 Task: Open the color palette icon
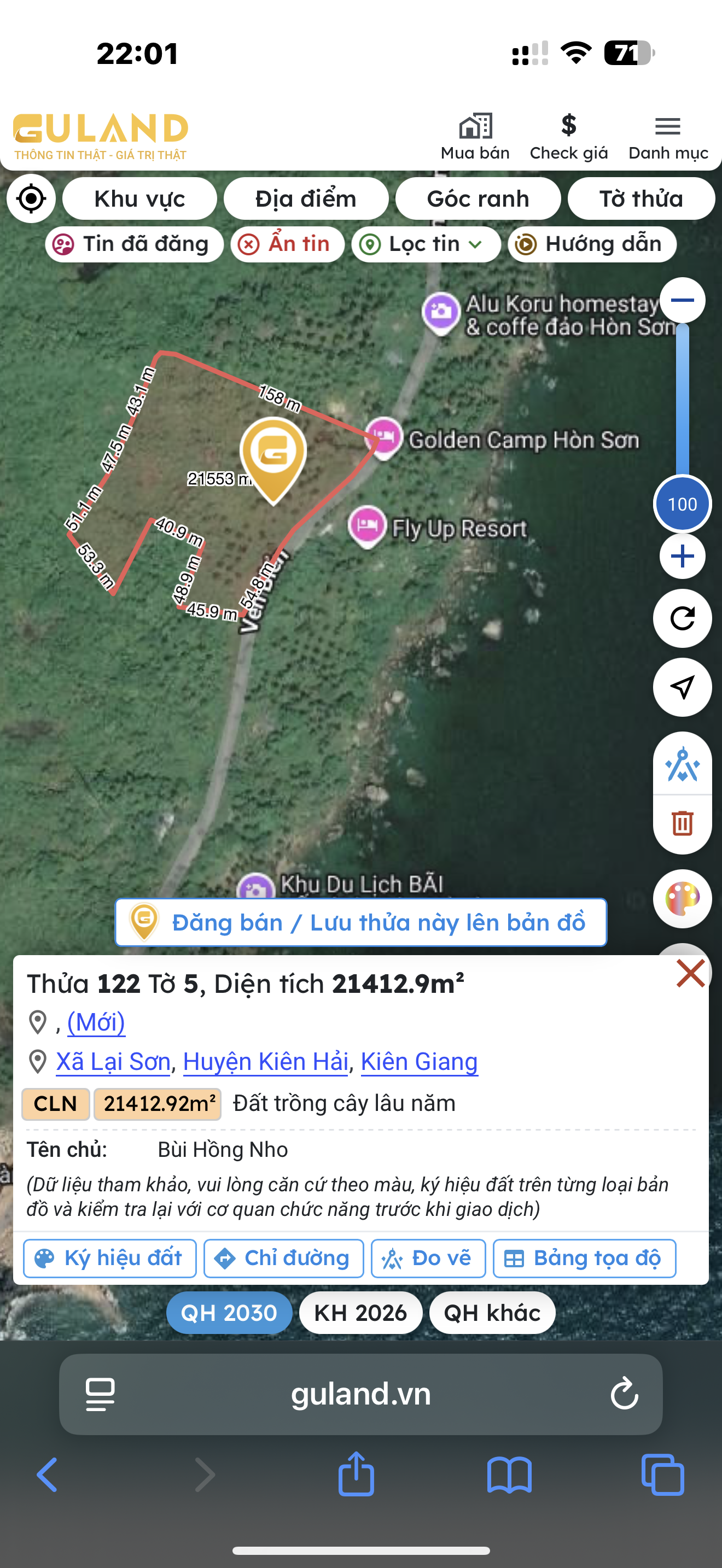coord(683,898)
